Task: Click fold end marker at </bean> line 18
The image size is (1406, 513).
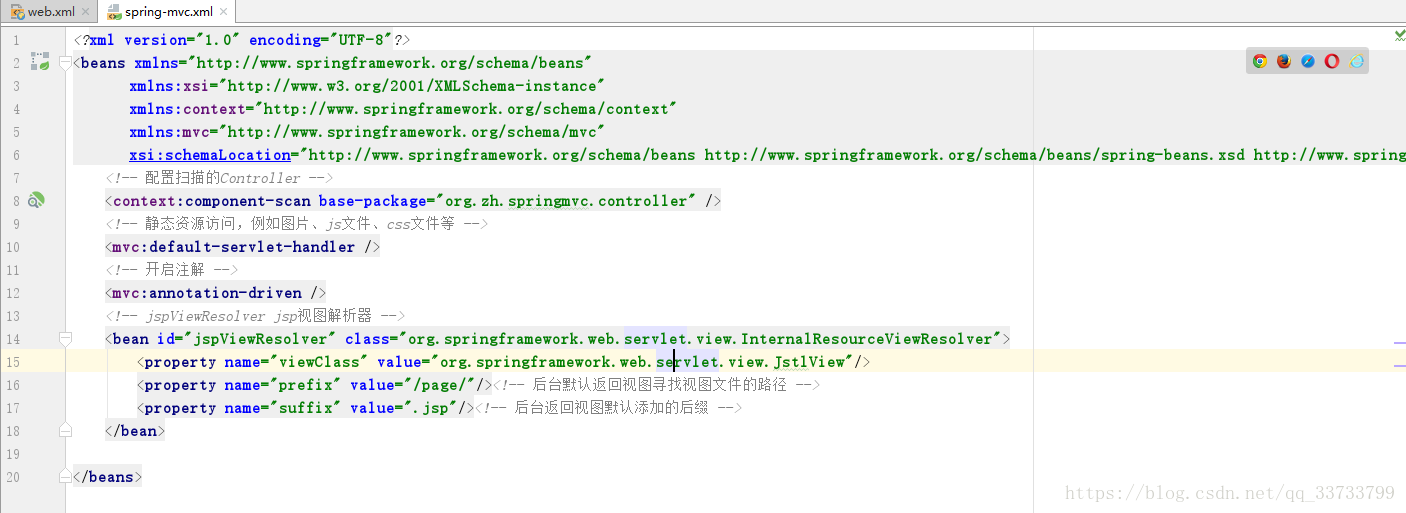Action: [65, 431]
